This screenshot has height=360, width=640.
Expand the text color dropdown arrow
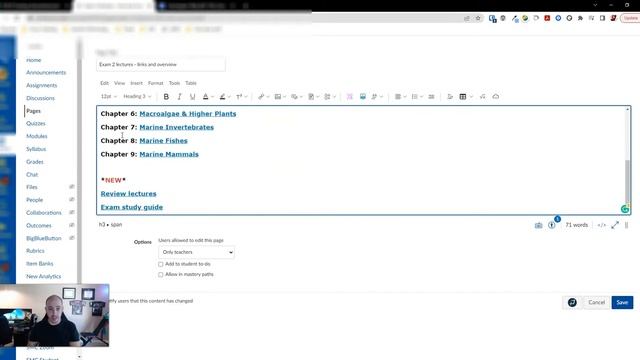(213, 97)
